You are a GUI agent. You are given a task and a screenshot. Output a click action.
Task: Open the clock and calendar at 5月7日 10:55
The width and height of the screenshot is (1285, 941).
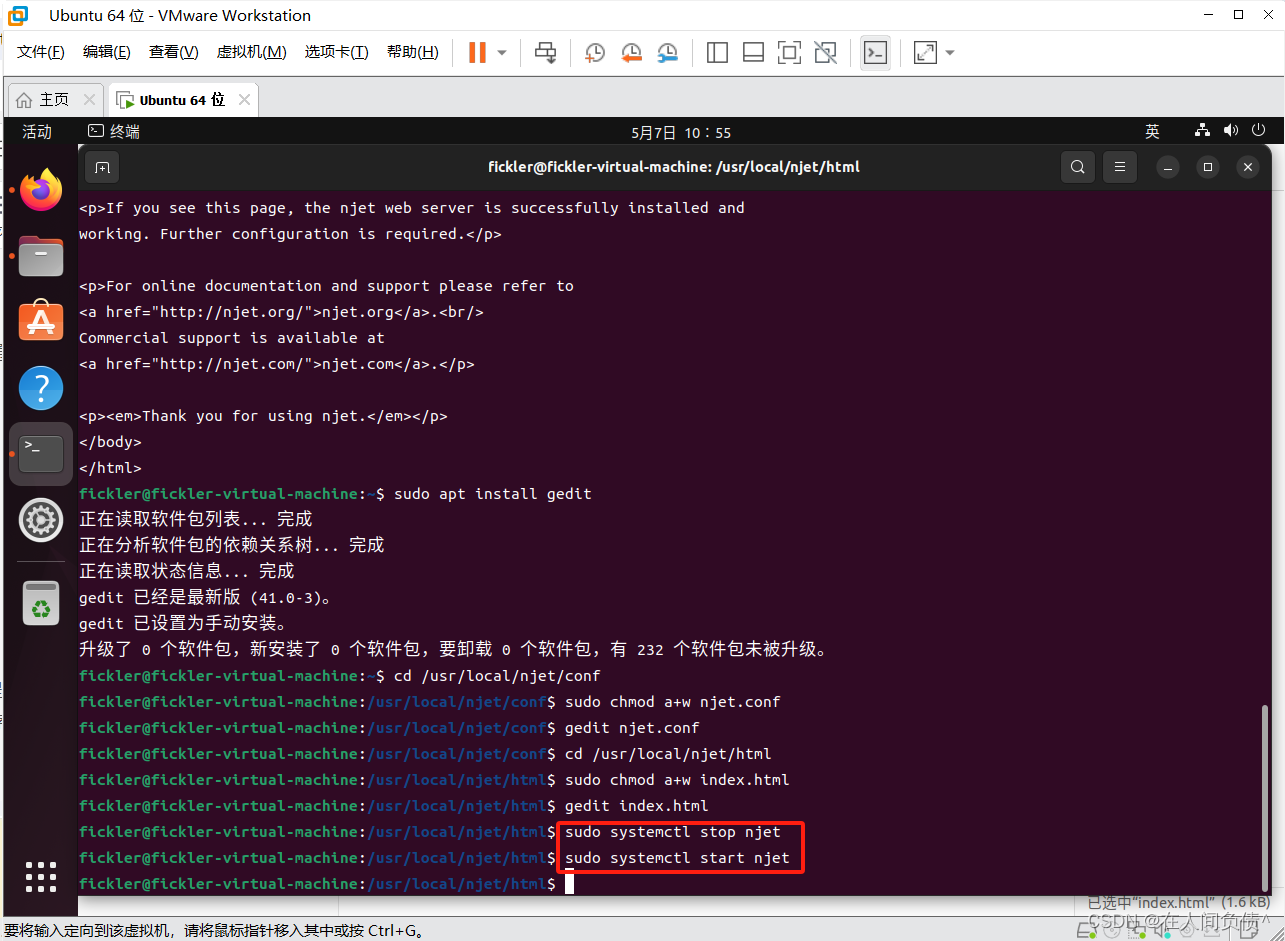point(681,132)
